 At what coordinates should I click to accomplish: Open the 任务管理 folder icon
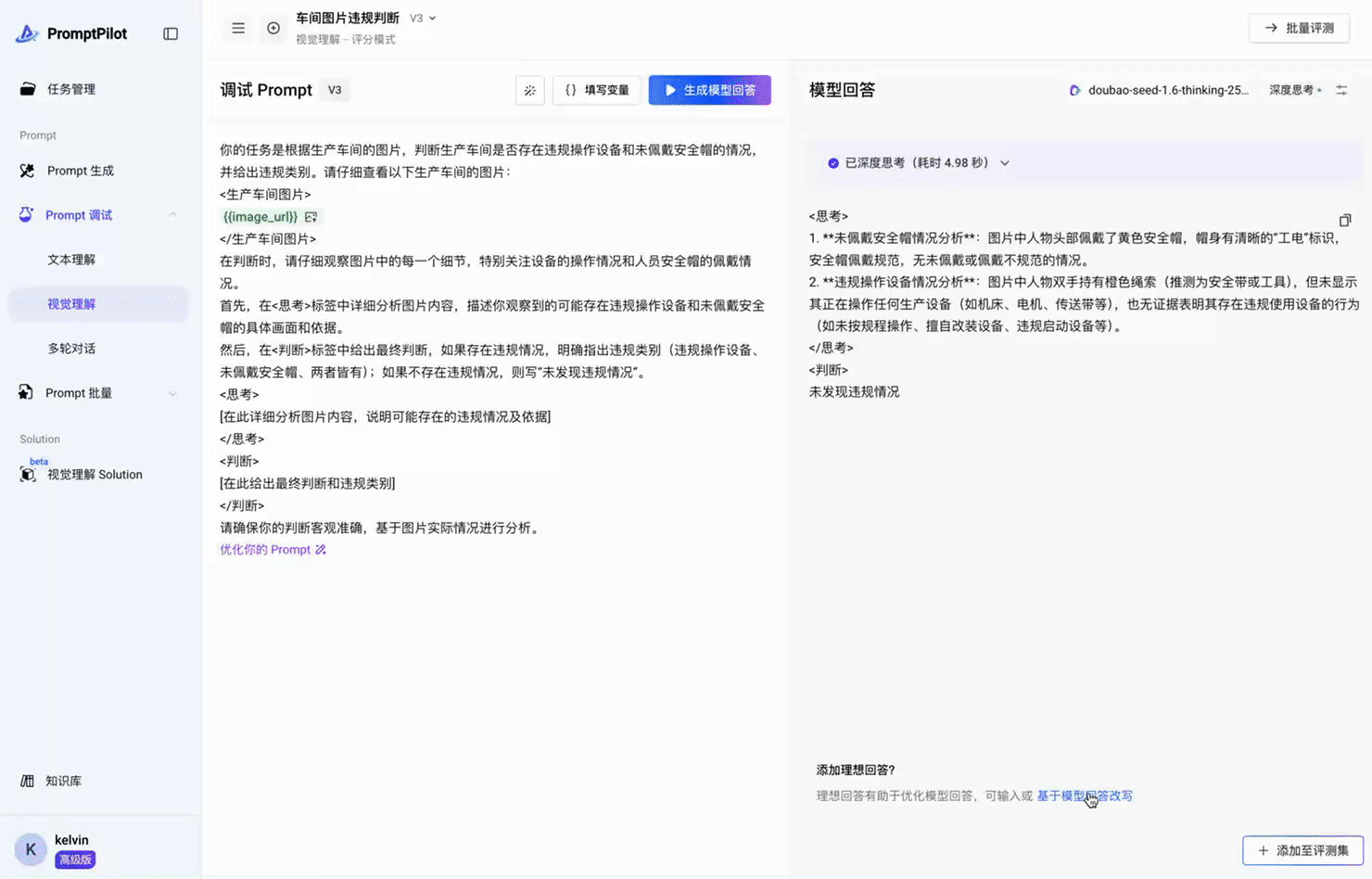click(x=28, y=89)
